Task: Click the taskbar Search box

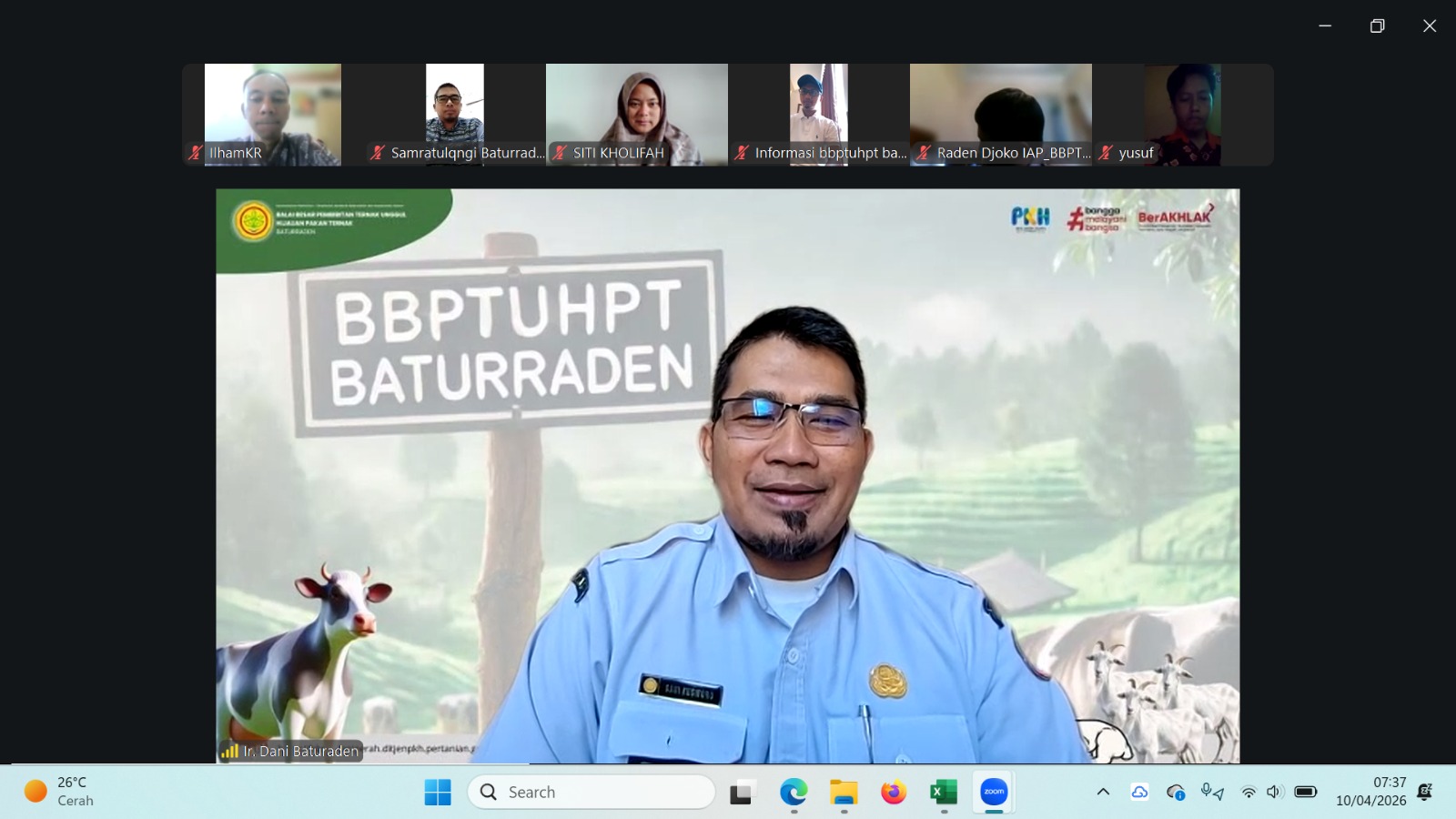Action: [x=591, y=792]
